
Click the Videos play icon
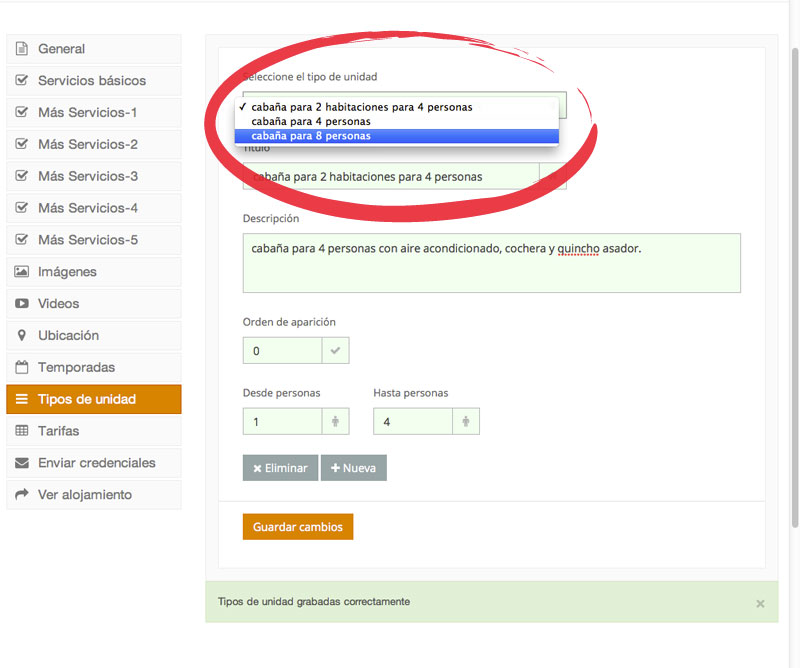pyautogui.click(x=21, y=304)
